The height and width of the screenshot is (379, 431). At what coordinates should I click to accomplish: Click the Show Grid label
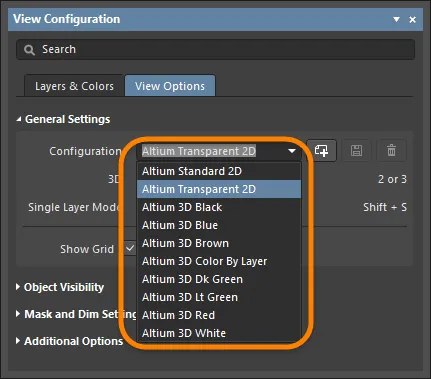87,249
